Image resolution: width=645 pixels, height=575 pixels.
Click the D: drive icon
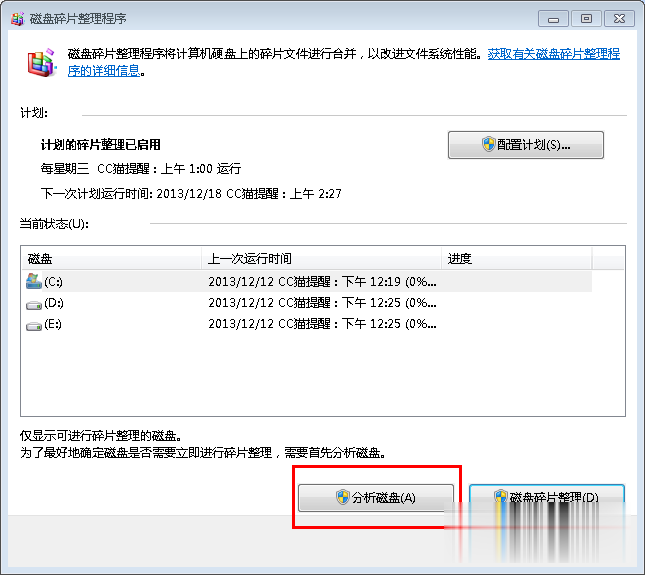tap(34, 305)
